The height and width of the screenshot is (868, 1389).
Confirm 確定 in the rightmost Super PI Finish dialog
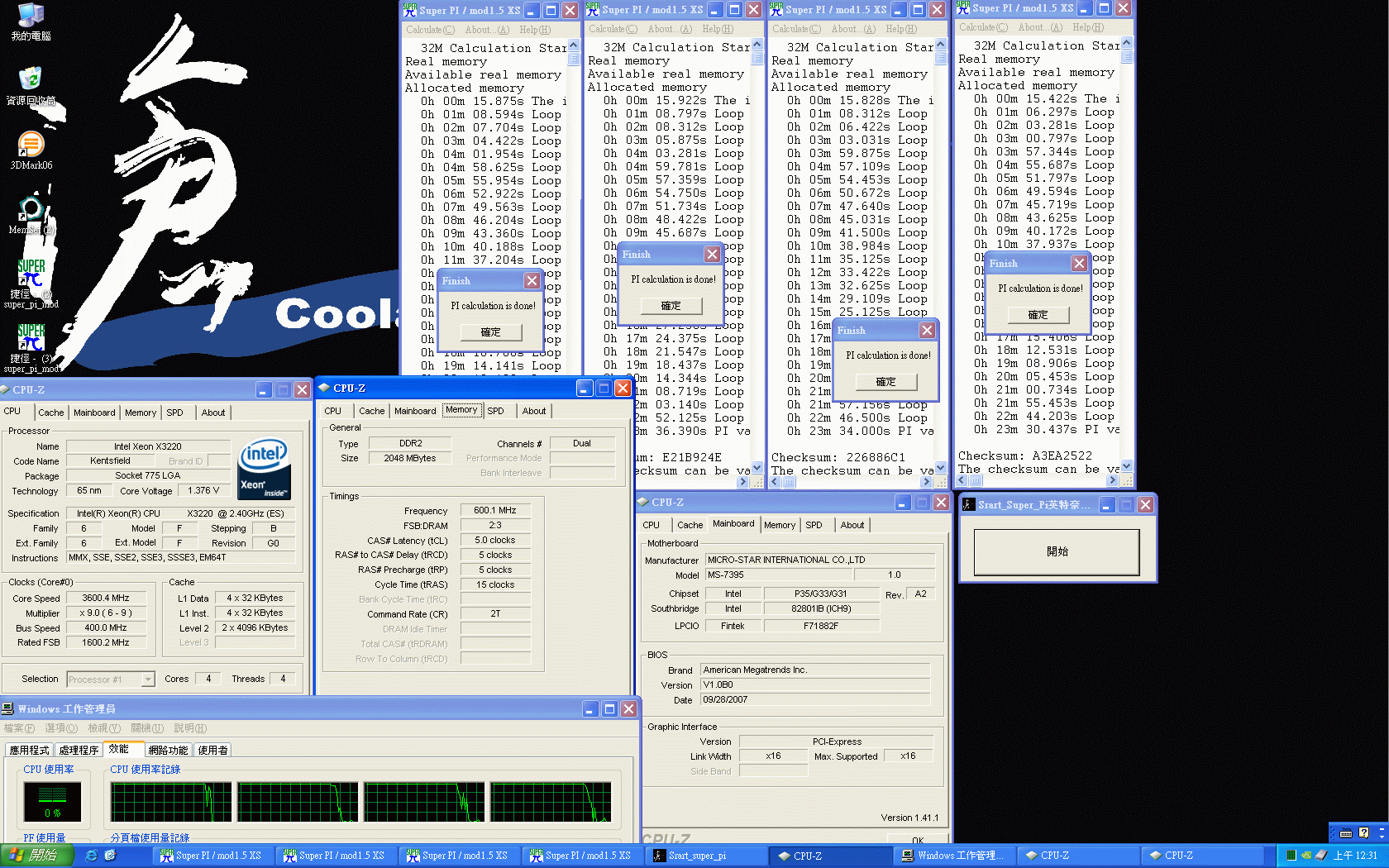1038,315
